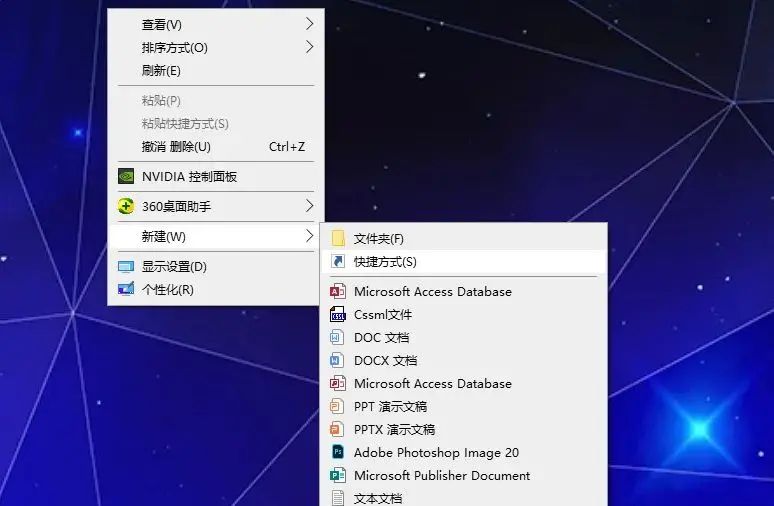This screenshot has width=774, height=506.
Task: Click the Microsoft Publisher Document icon
Action: (x=338, y=475)
